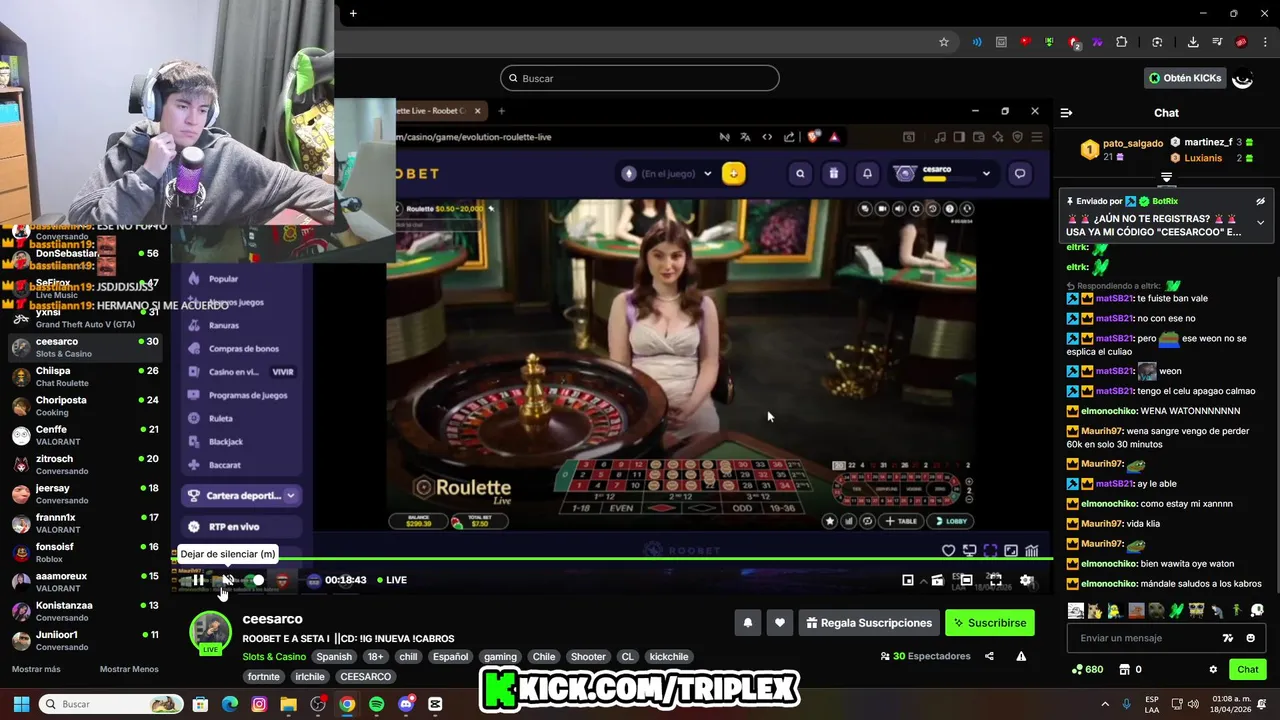Screen dimensions: 1280x720
Task: Click the Obtén KICKs button
Action: (1185, 78)
